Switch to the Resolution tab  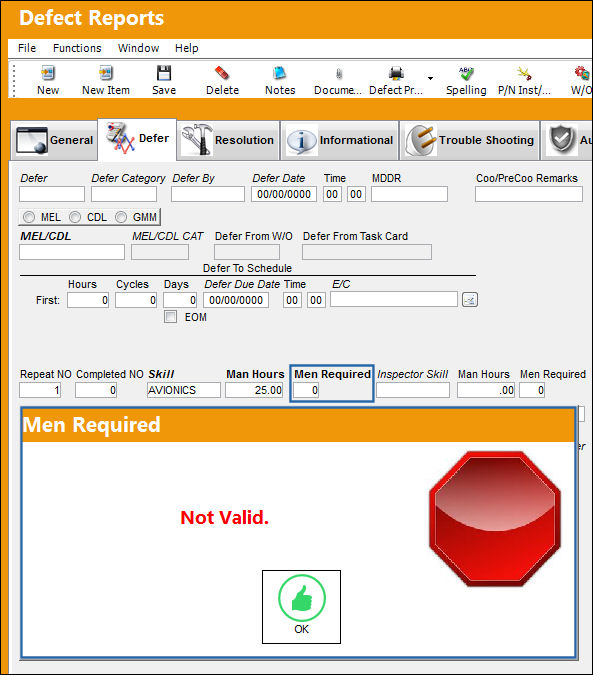click(x=228, y=140)
